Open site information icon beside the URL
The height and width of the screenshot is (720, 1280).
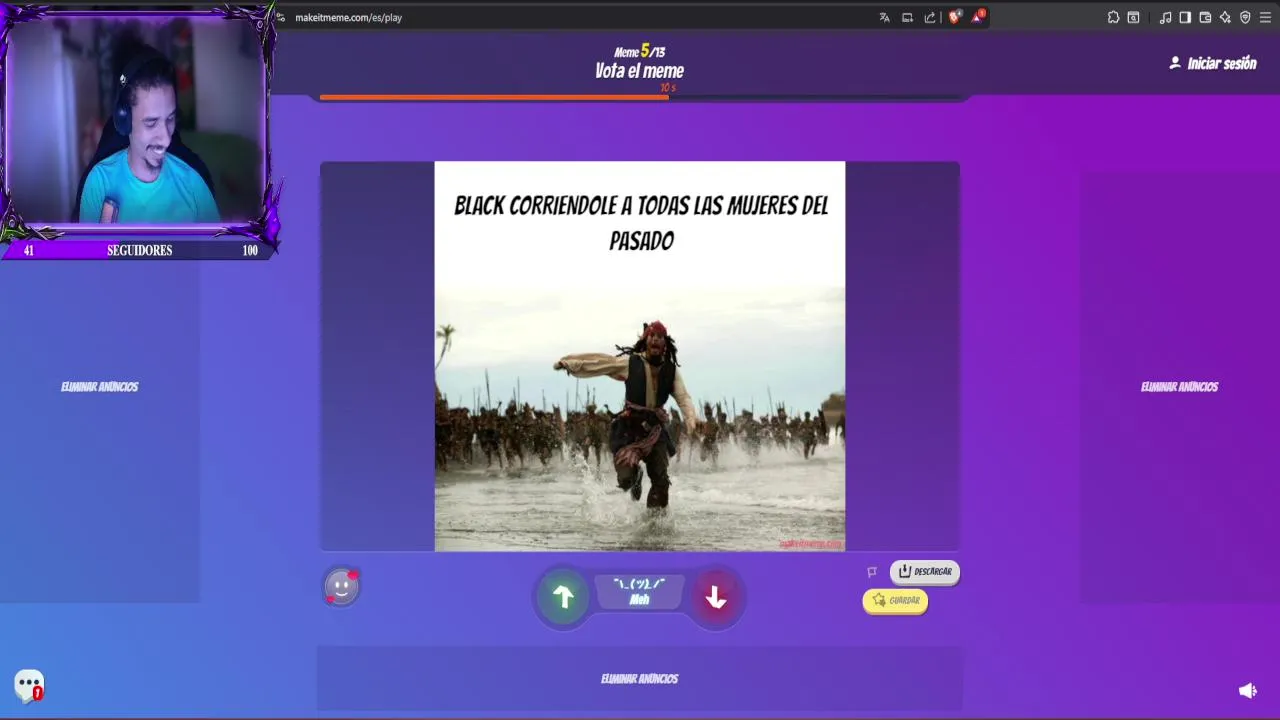(x=281, y=17)
